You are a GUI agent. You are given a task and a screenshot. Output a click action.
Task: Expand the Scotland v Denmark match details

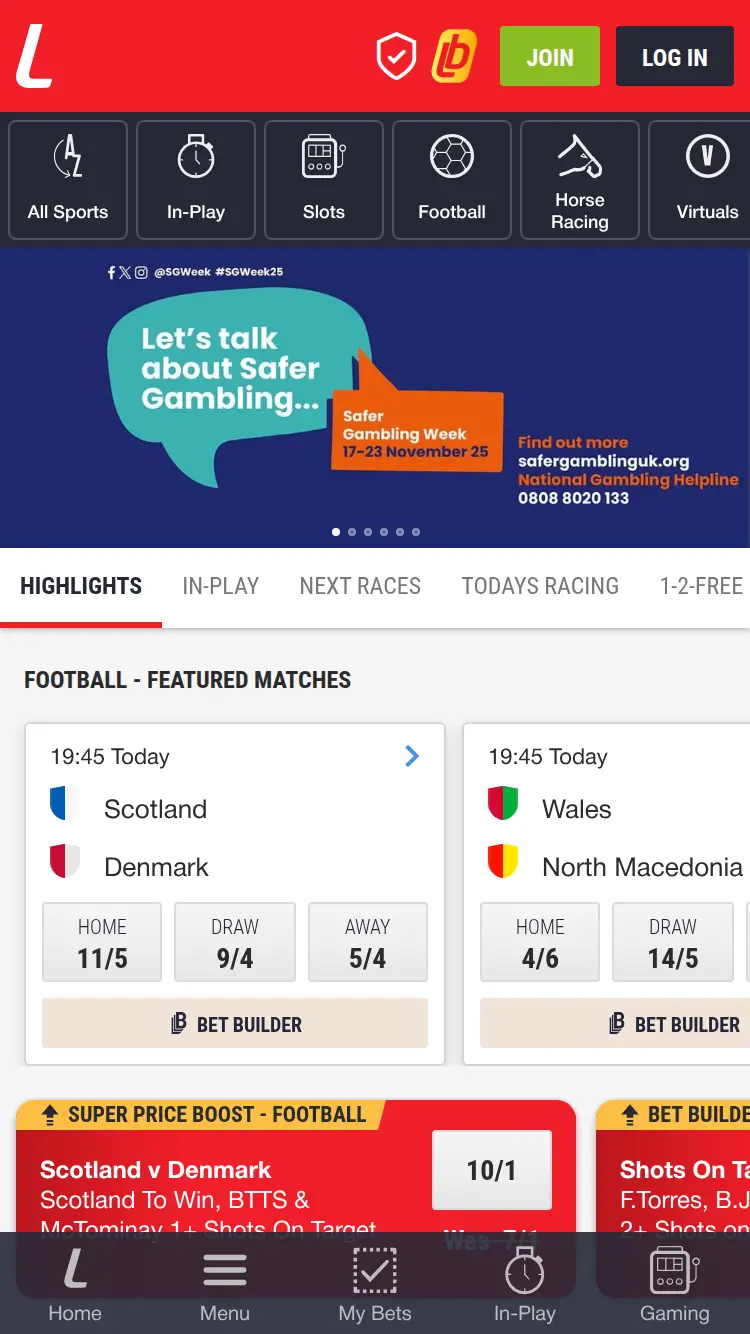[x=411, y=757]
